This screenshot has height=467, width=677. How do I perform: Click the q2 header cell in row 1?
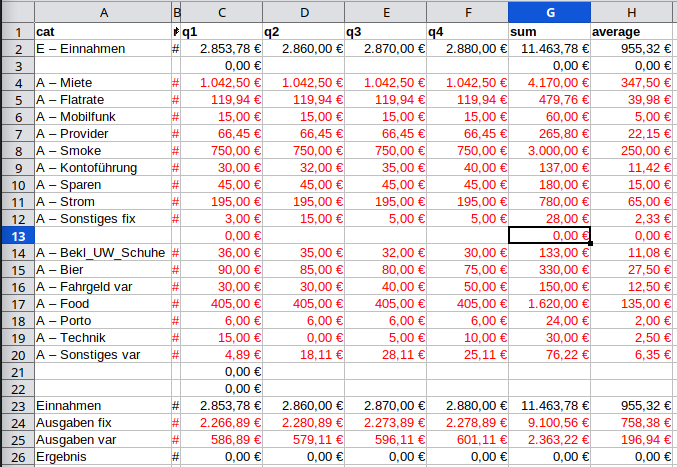point(303,31)
